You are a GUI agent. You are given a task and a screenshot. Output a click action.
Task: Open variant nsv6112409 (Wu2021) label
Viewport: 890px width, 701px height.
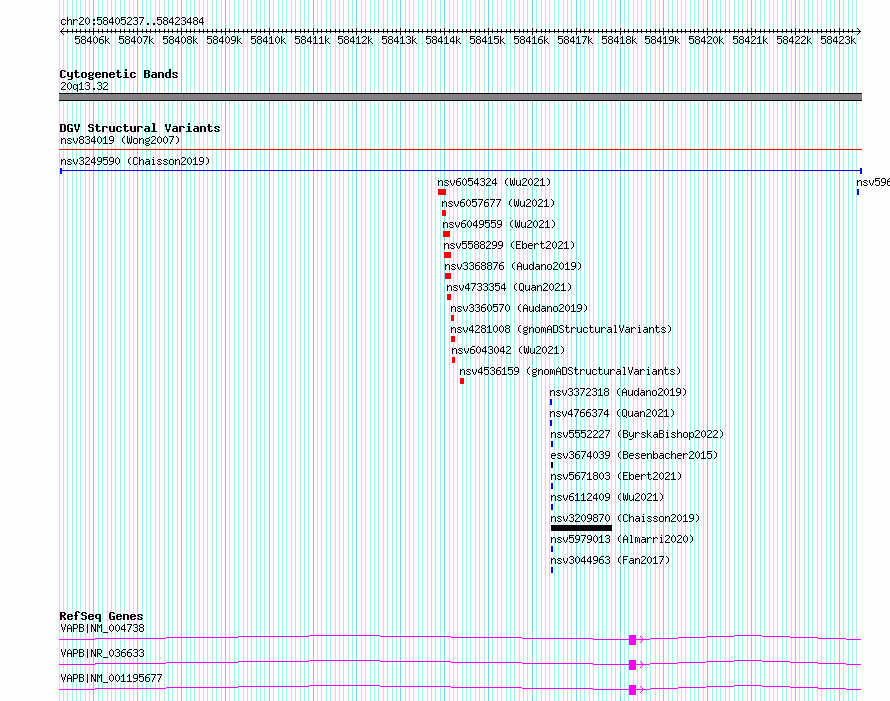[607, 497]
